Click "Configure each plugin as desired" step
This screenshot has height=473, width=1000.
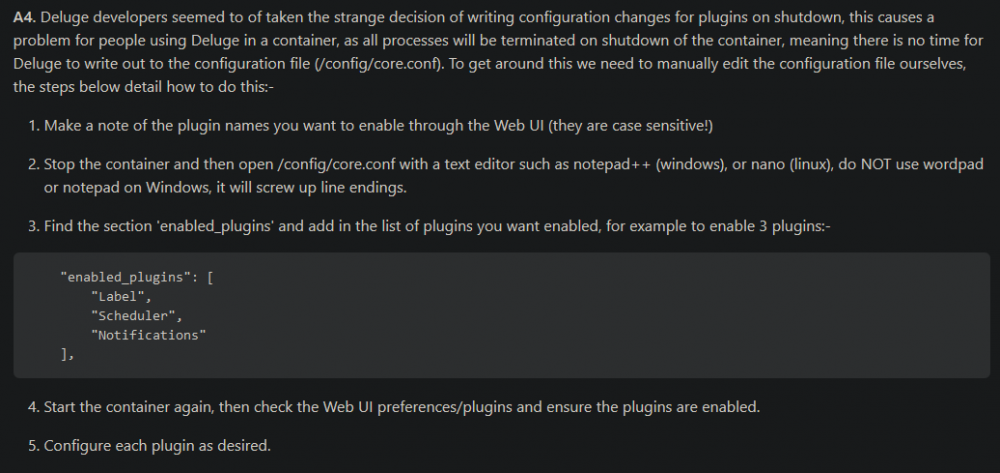(x=158, y=446)
